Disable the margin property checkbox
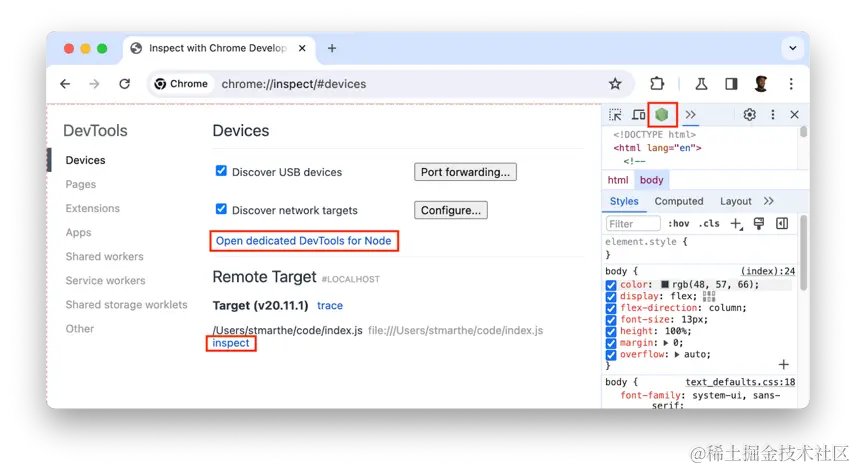This screenshot has width=856, height=470. (611, 343)
